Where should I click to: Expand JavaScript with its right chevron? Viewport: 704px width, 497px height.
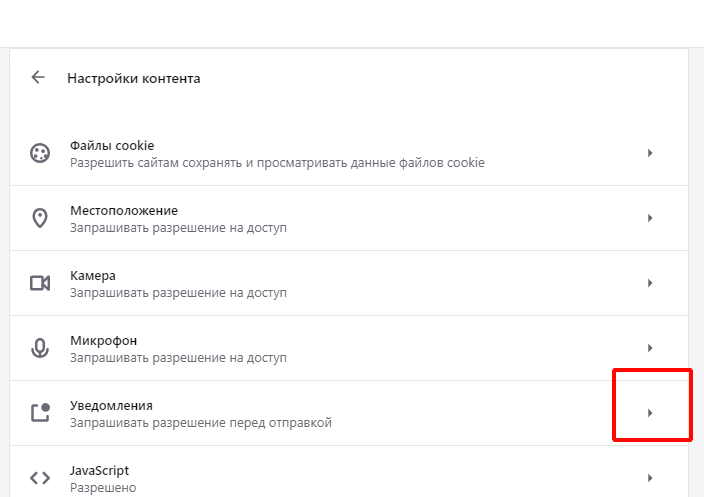point(650,478)
